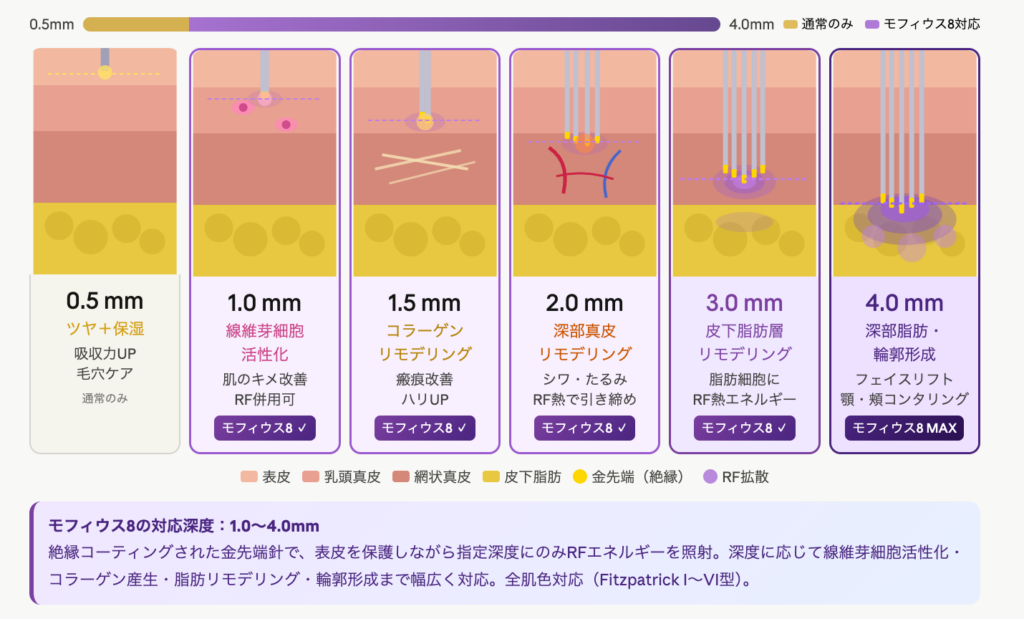Click the 通常のみ legend marker at top
The width and height of the screenshot is (1024, 619).
coord(790,24)
